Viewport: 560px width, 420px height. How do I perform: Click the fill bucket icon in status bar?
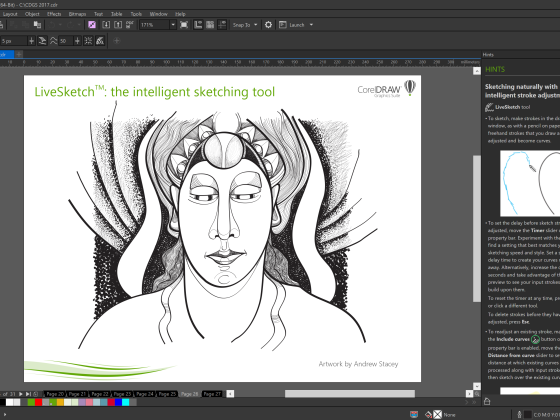pyautogui.click(x=428, y=414)
